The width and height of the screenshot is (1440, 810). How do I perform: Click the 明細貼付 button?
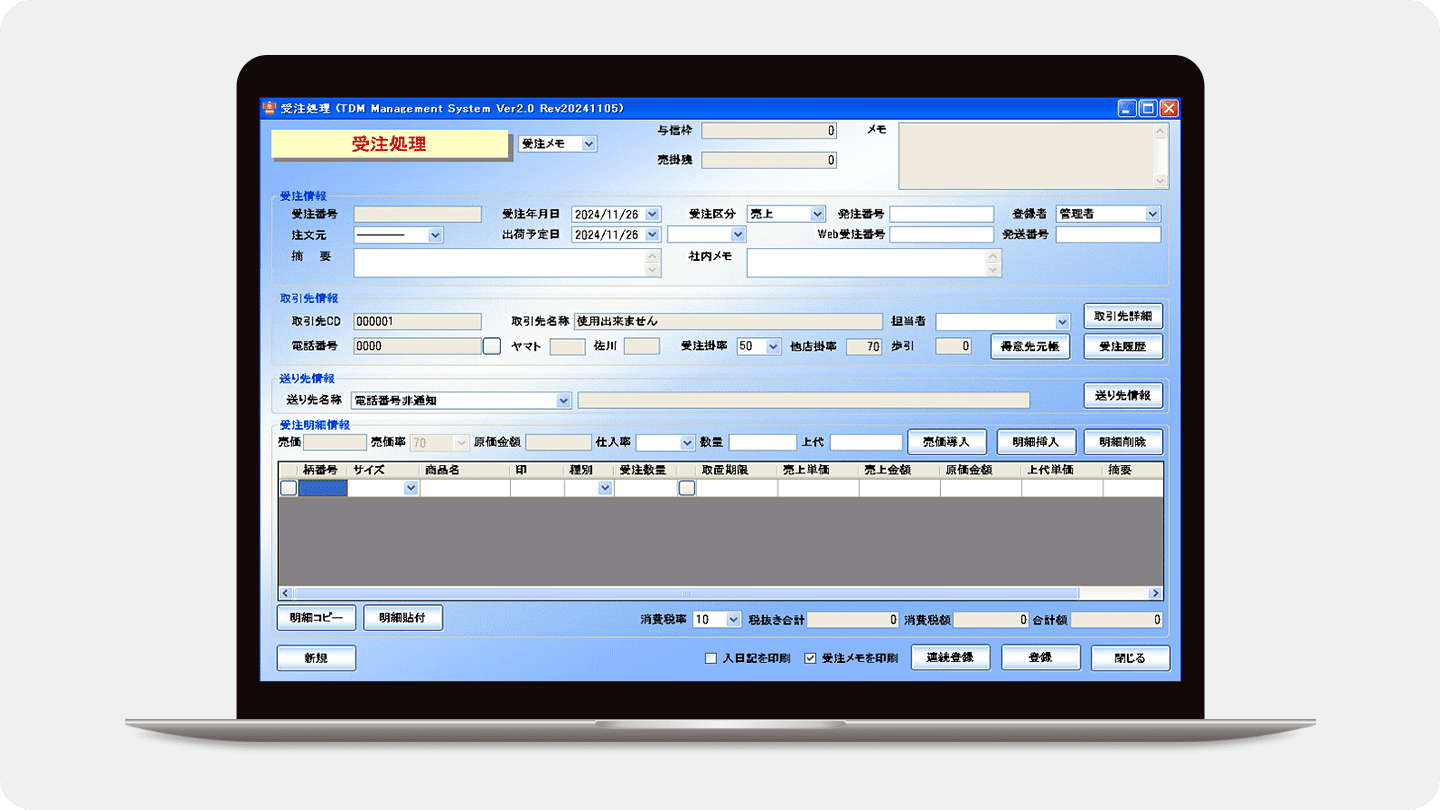(x=403, y=618)
